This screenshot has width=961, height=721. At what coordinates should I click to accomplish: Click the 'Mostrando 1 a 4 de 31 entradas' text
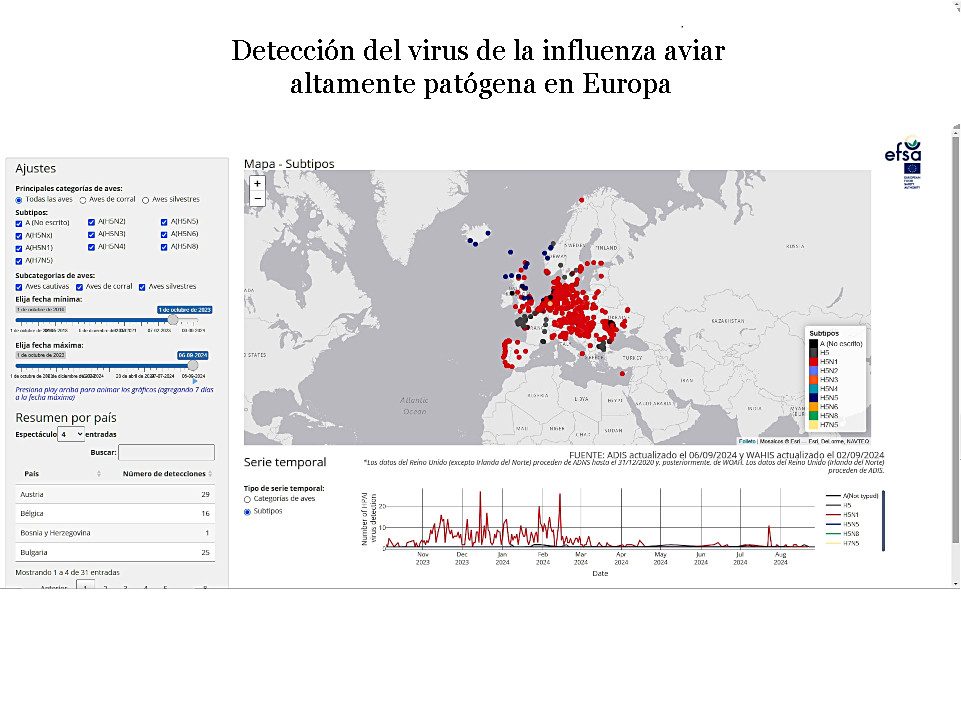[x=67, y=573]
